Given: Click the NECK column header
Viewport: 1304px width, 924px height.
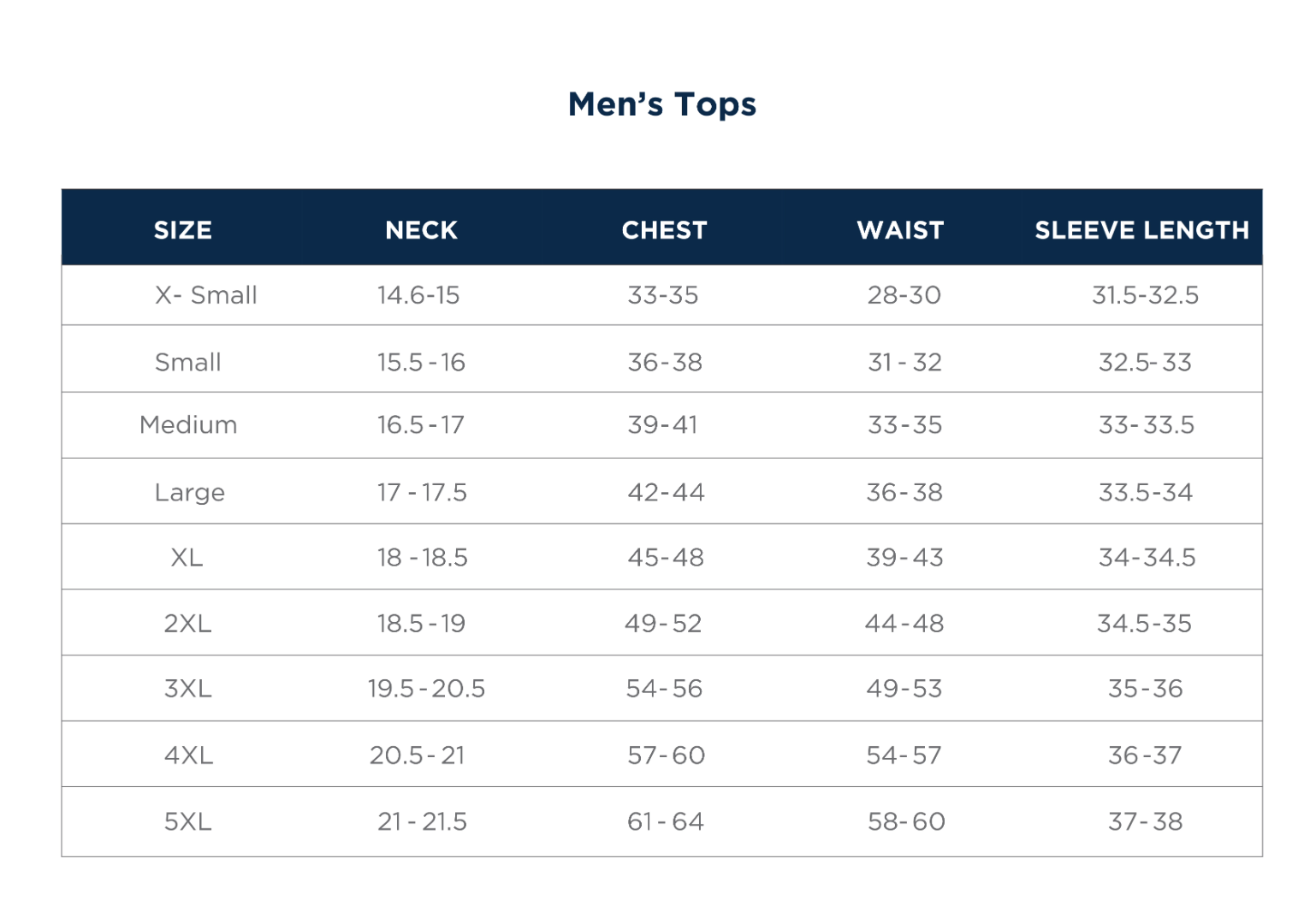Looking at the screenshot, I should pos(421,230).
